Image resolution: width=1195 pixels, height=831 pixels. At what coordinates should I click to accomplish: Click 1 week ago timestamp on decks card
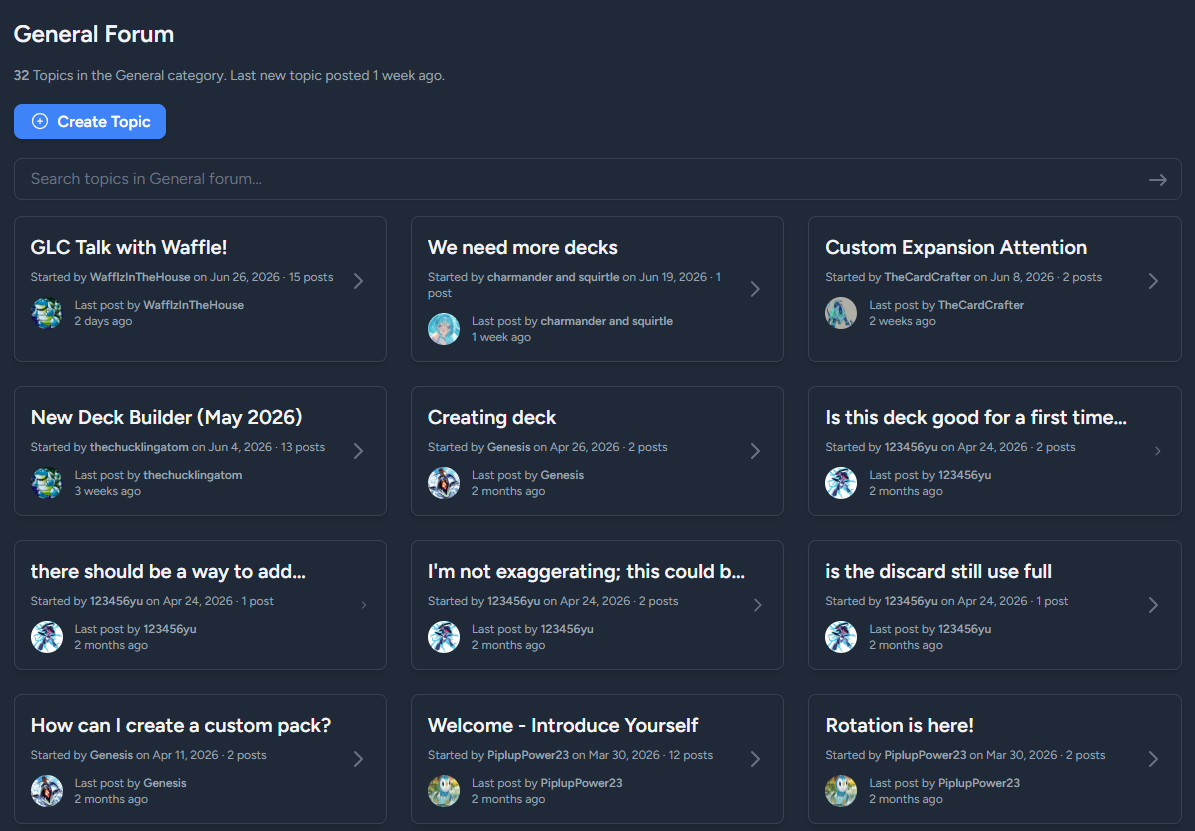tap(501, 337)
